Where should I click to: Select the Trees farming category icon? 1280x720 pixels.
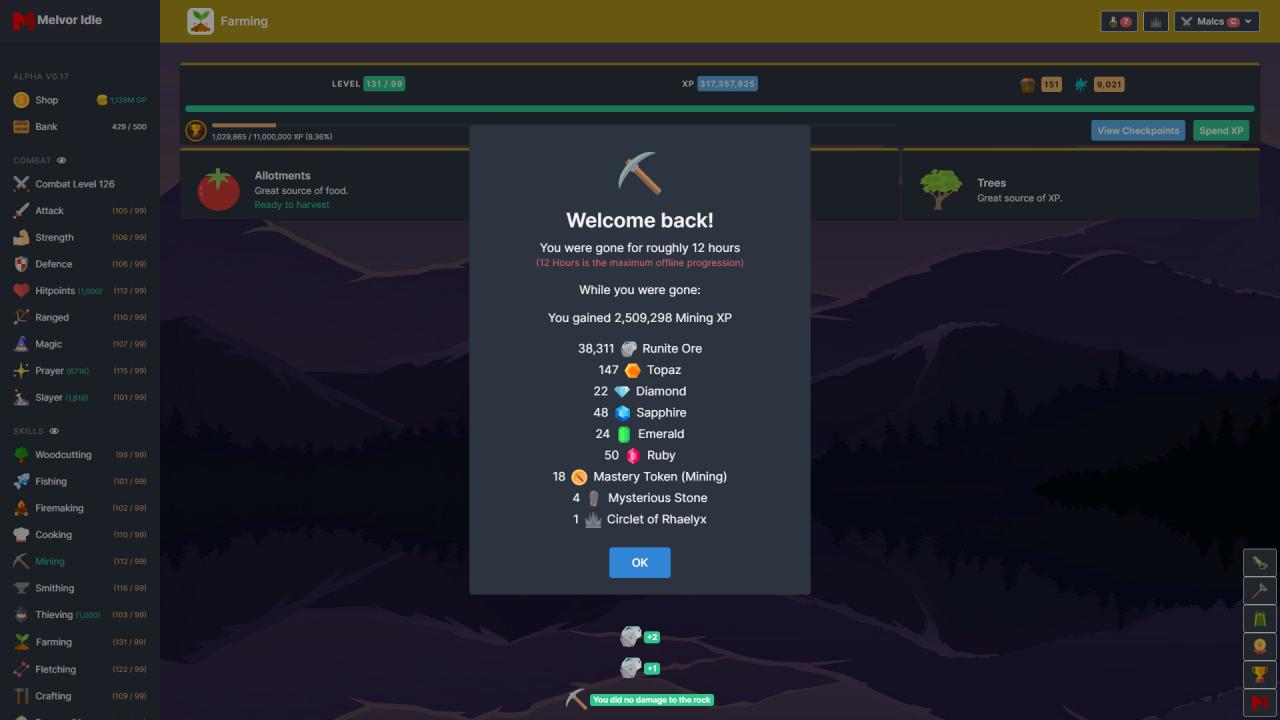click(940, 189)
